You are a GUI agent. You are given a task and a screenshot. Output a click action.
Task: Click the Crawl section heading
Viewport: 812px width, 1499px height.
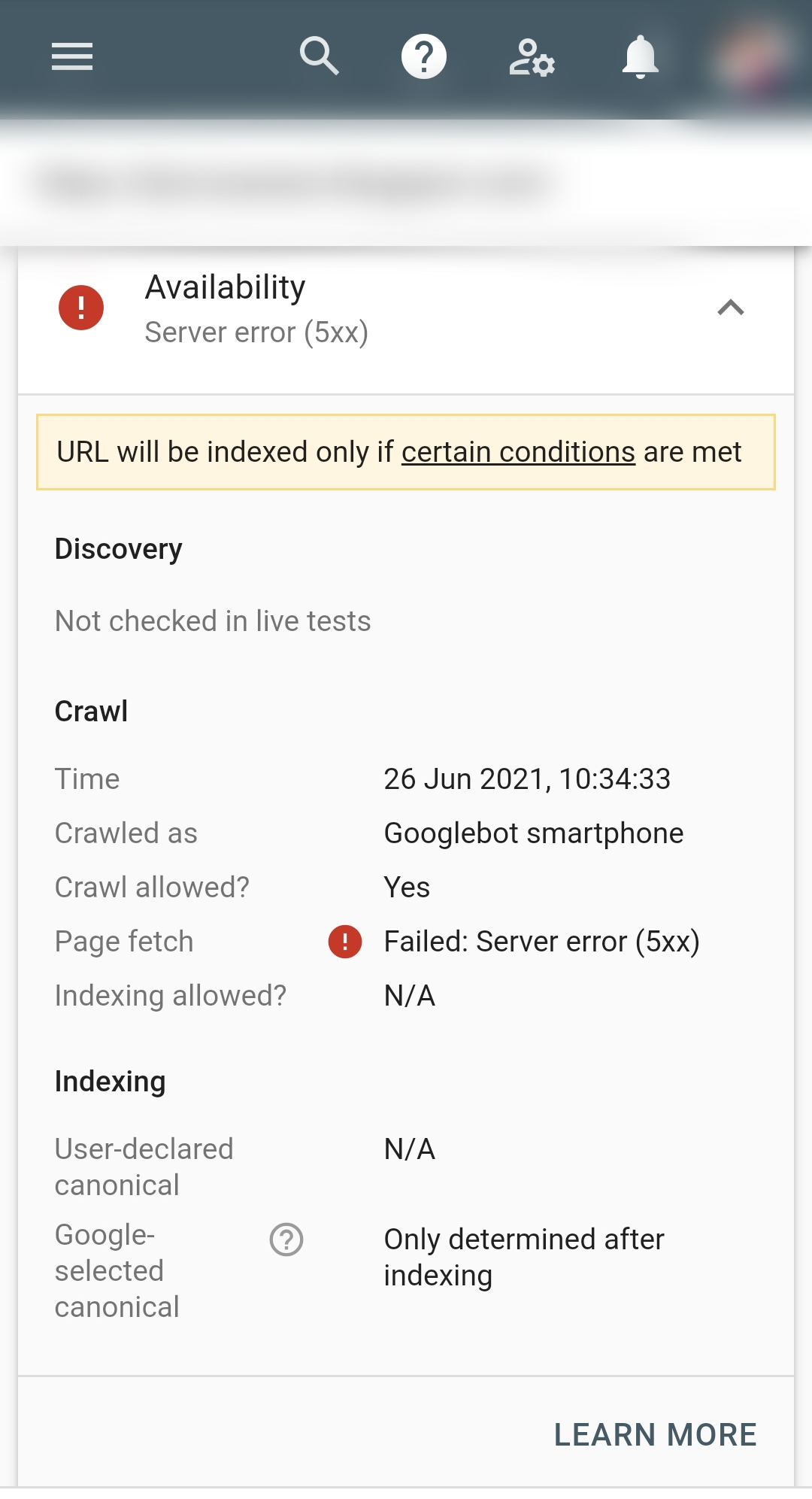[x=92, y=712]
